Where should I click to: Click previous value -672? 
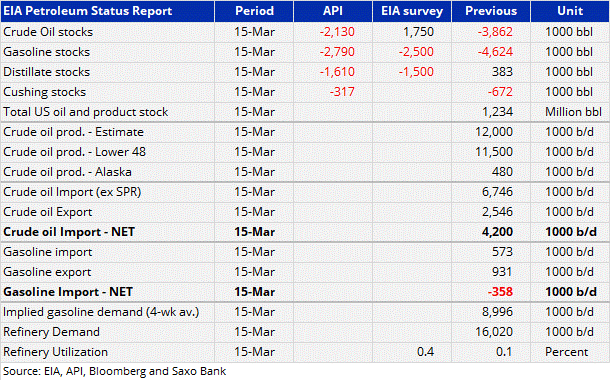tap(500, 92)
